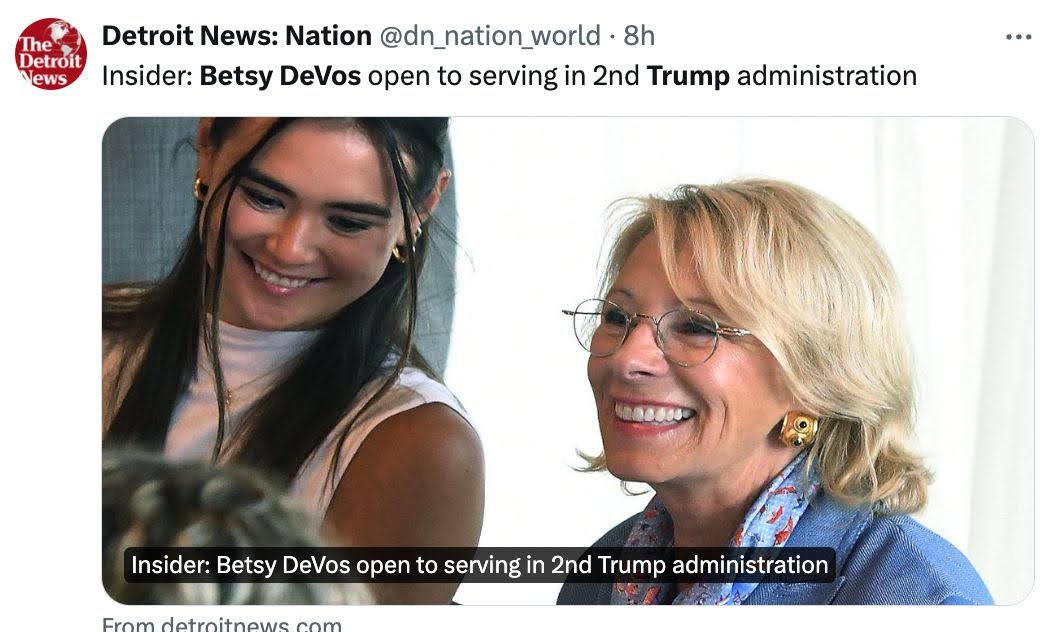The height and width of the screenshot is (632, 1056).
Task: Click the 8h post timestamp
Action: pyautogui.click(x=639, y=36)
